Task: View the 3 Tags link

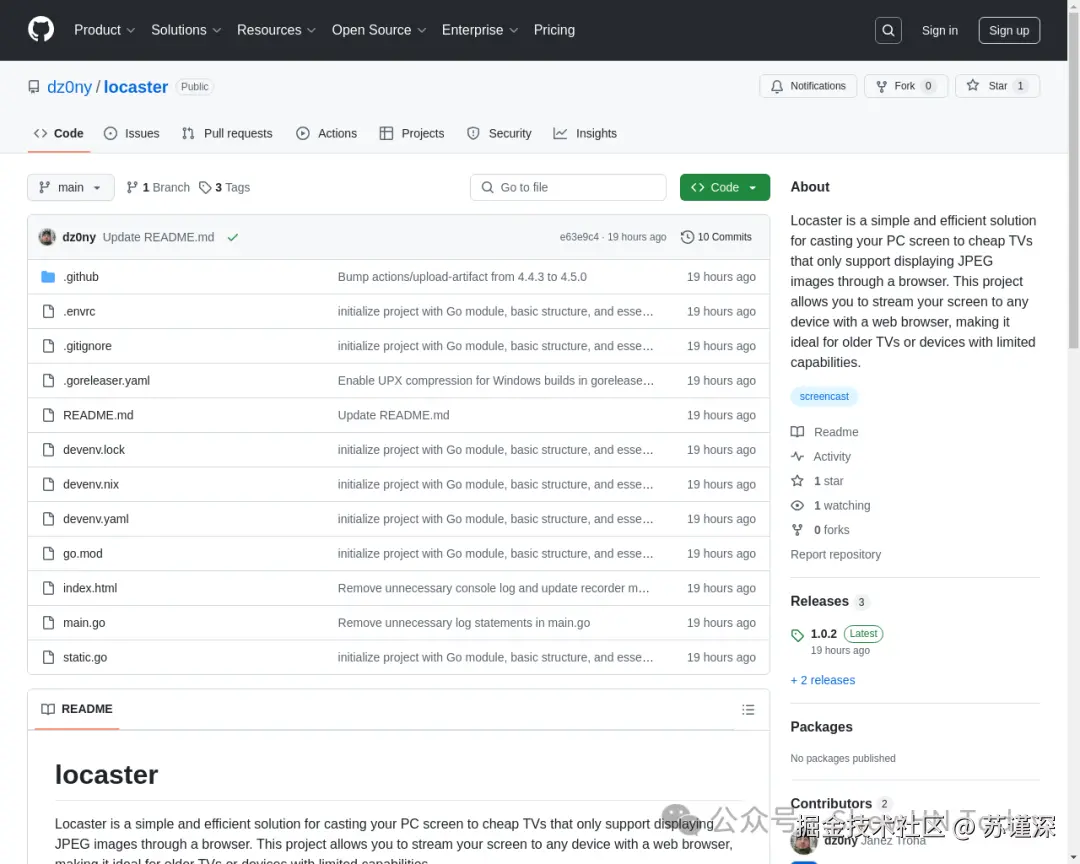Action: [x=225, y=187]
